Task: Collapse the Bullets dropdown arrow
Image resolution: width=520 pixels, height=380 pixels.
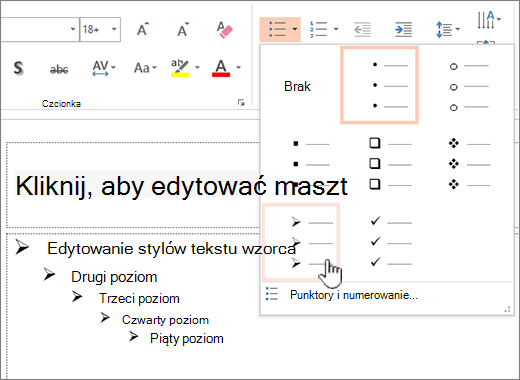Action: (x=295, y=29)
